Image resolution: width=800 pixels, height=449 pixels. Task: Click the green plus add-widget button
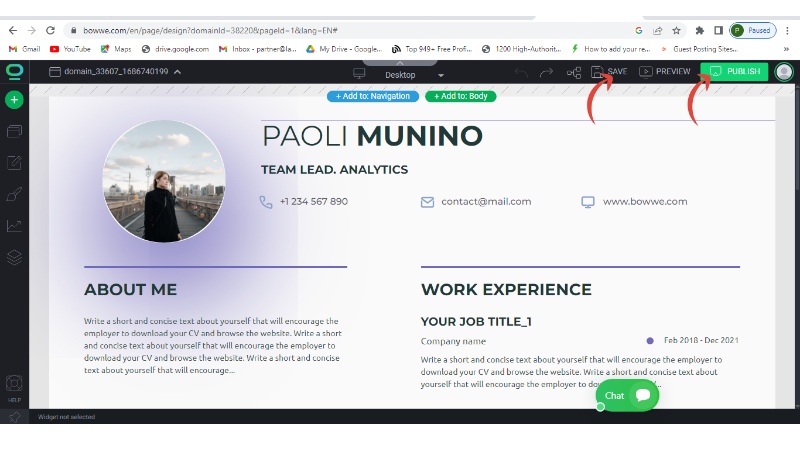pyautogui.click(x=14, y=99)
